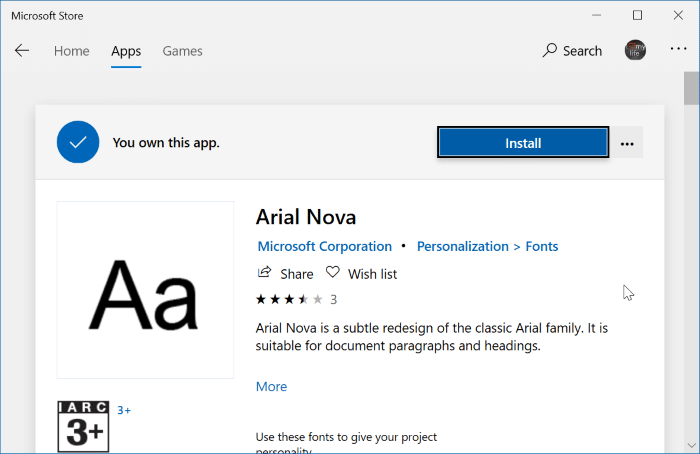Click 'You own this app.' text
Viewport: 700px width, 454px height.
(166, 143)
